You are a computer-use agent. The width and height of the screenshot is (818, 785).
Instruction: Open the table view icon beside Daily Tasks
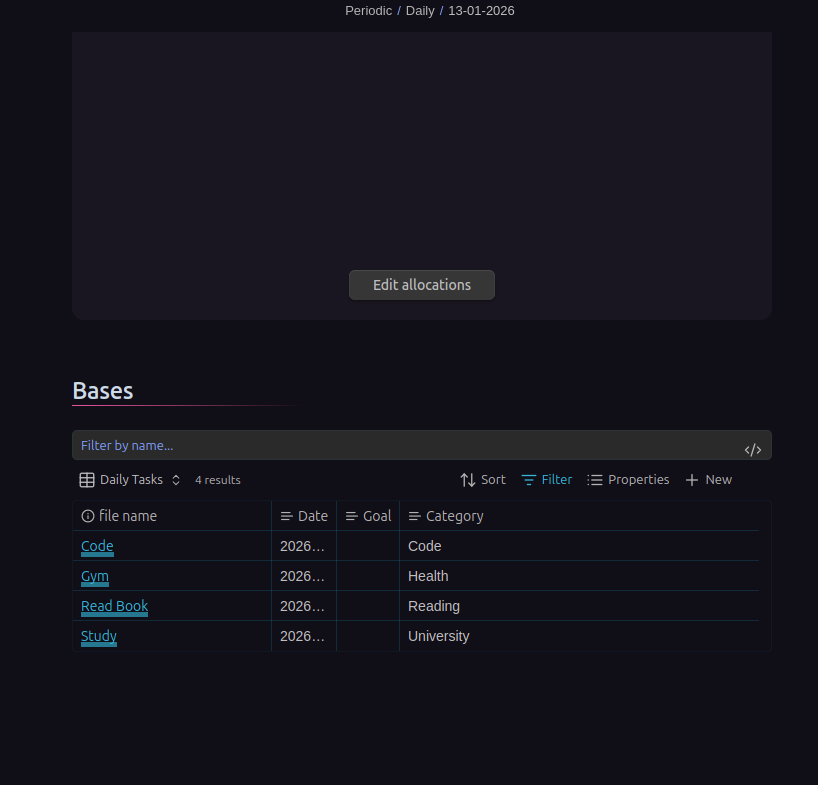[88, 479]
